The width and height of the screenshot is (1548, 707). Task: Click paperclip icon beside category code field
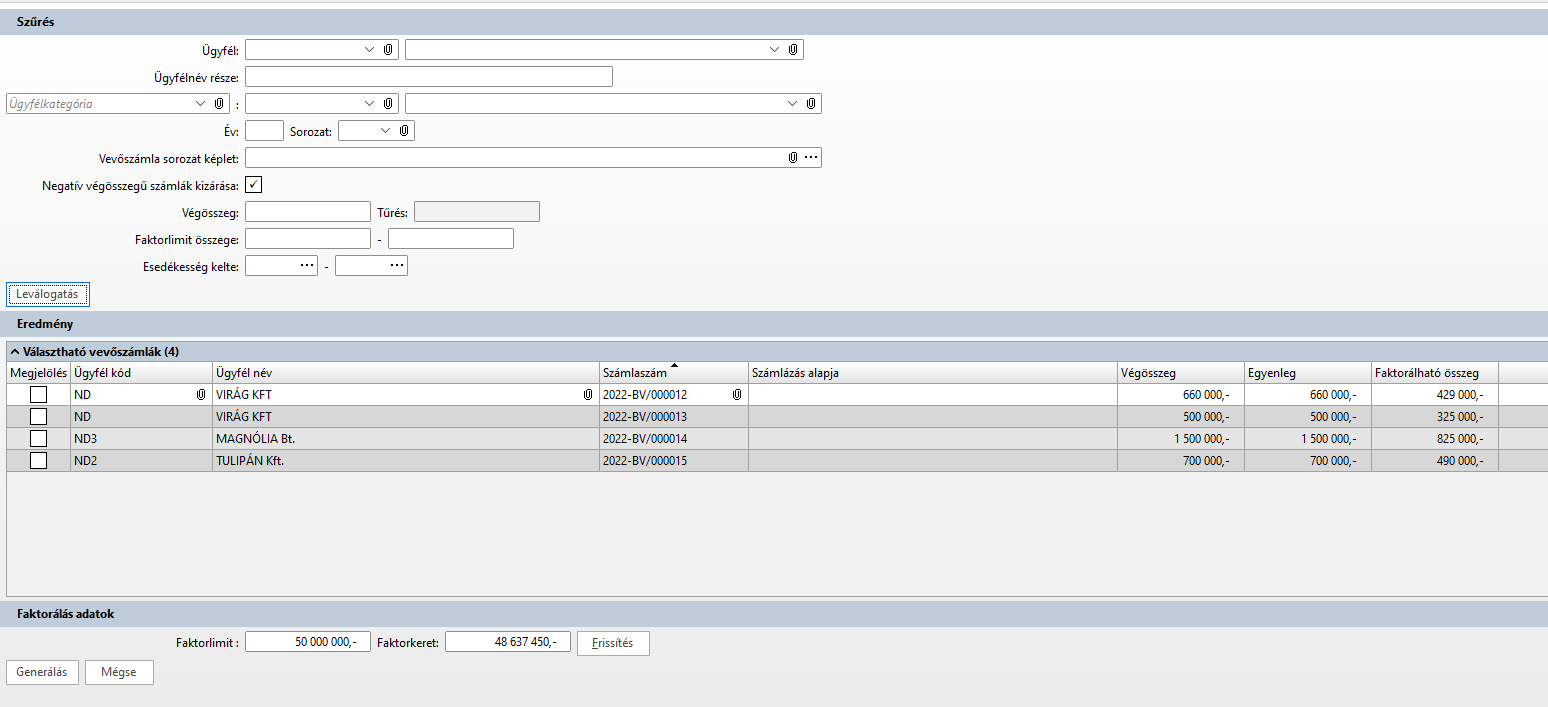388,103
